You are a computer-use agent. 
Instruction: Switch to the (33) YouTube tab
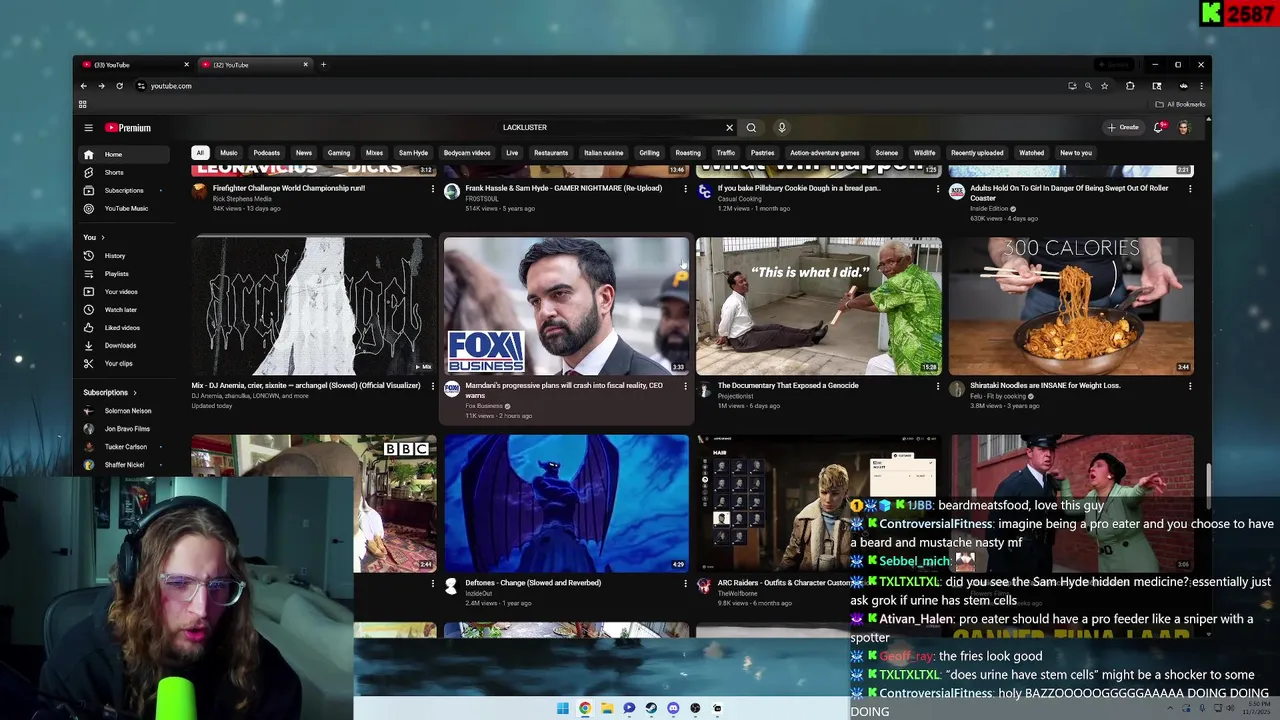pos(134,65)
